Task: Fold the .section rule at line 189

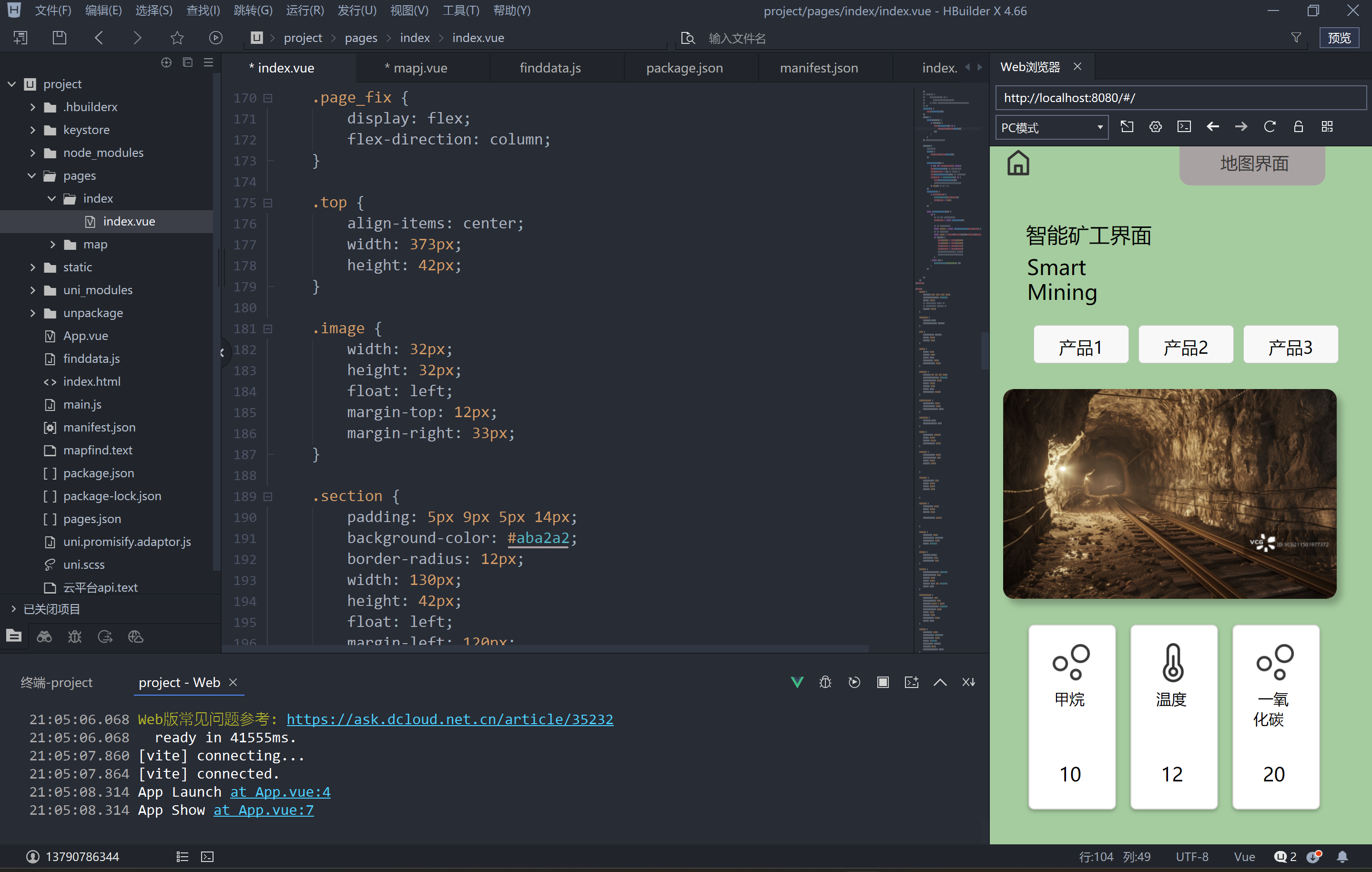Action: [x=268, y=496]
